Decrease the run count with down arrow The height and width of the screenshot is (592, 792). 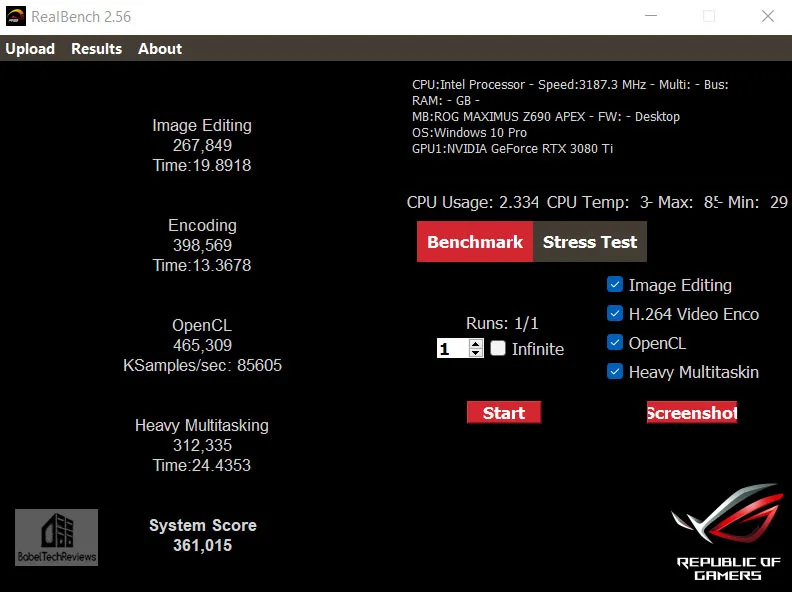coord(476,353)
